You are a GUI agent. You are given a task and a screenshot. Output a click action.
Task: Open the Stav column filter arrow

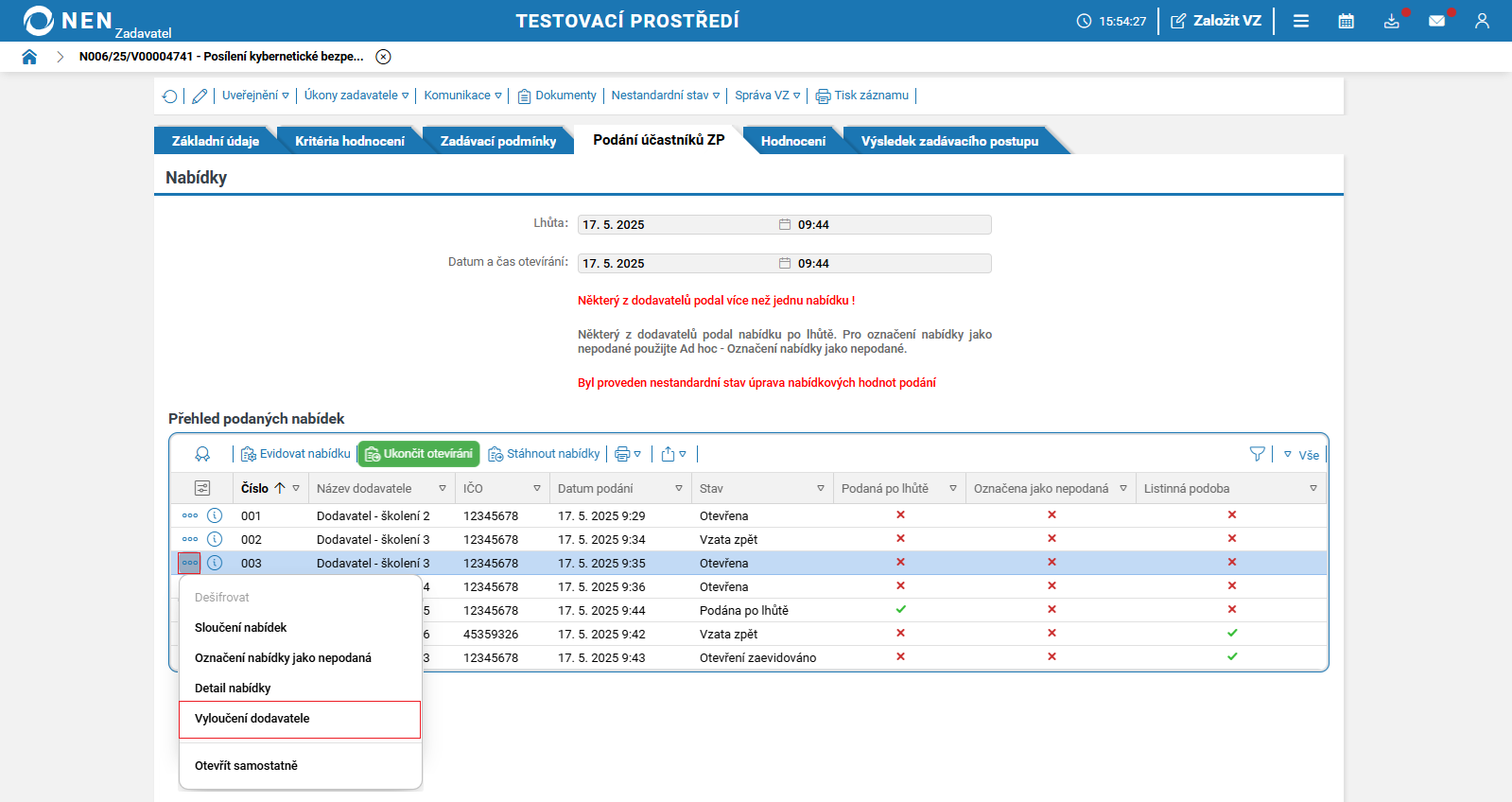click(820, 489)
